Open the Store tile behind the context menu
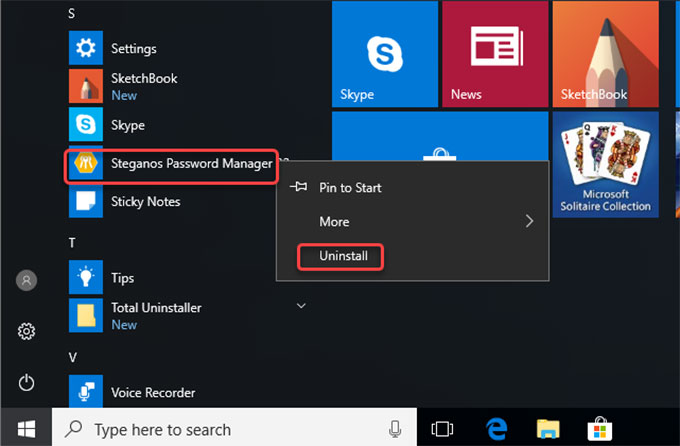This screenshot has height=446, width=680. click(x=440, y=136)
